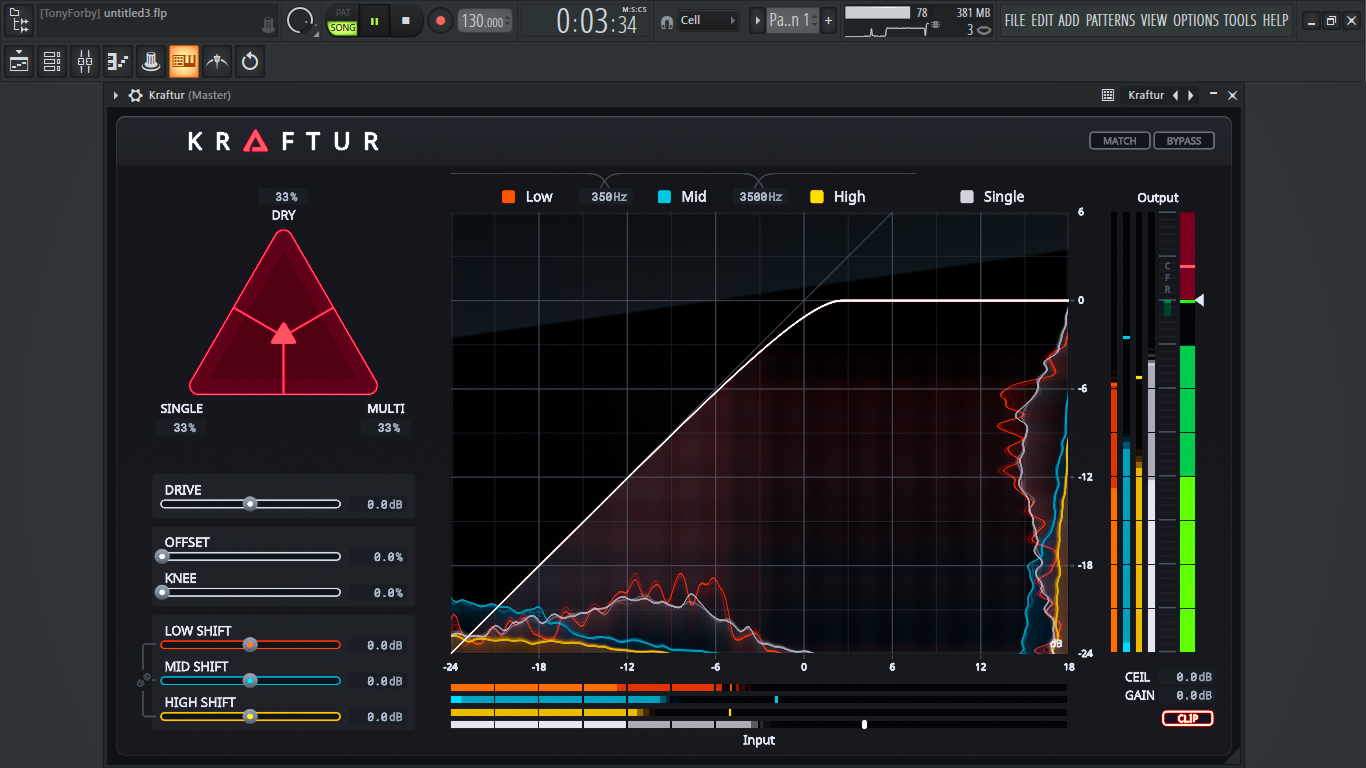Click the snap magnet icon
This screenshot has height=768, width=1366.
[666, 21]
